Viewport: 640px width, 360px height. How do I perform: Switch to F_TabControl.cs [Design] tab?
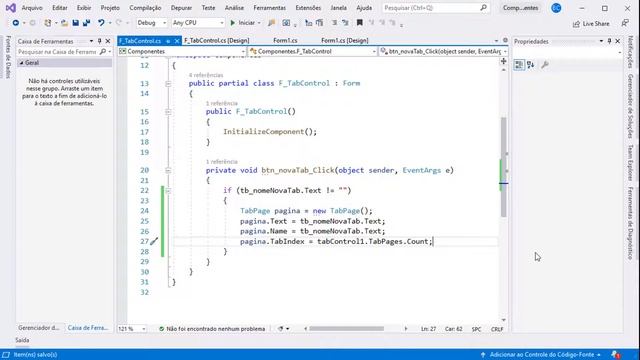(x=217, y=40)
